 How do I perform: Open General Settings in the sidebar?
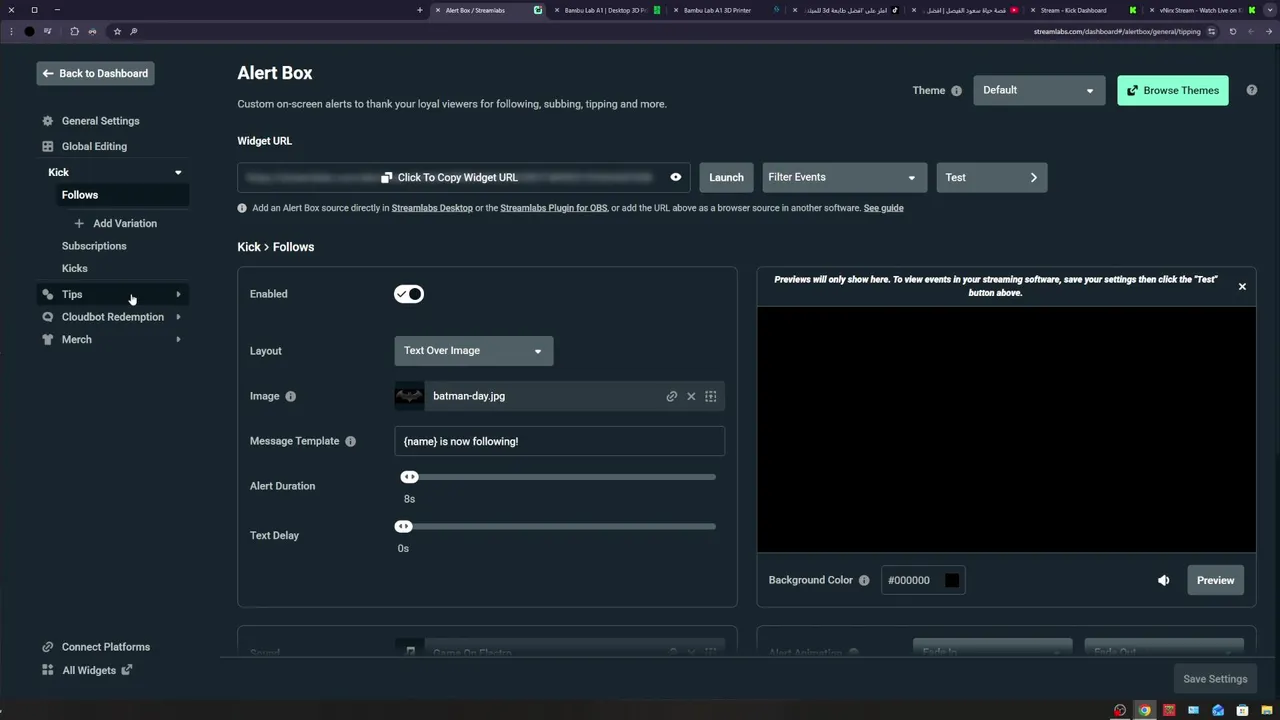pyautogui.click(x=101, y=121)
